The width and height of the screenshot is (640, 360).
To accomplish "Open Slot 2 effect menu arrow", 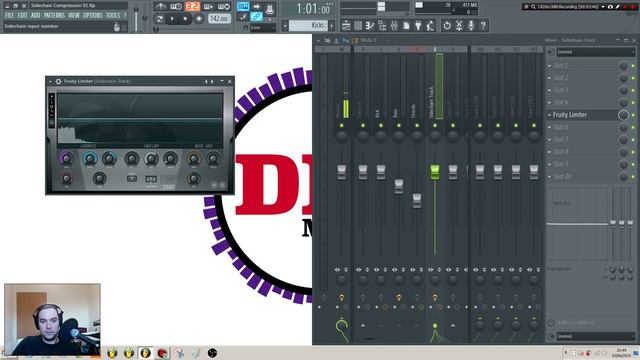I will [549, 78].
